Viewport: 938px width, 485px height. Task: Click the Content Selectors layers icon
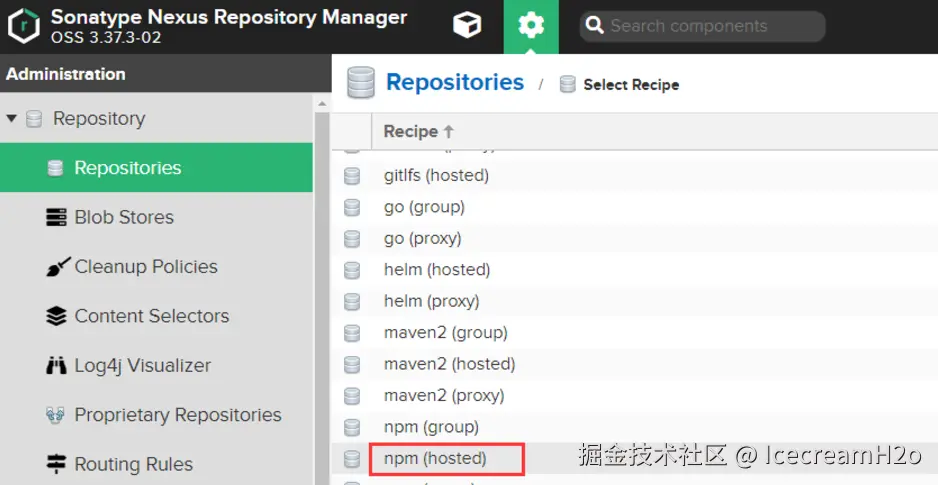coord(56,316)
